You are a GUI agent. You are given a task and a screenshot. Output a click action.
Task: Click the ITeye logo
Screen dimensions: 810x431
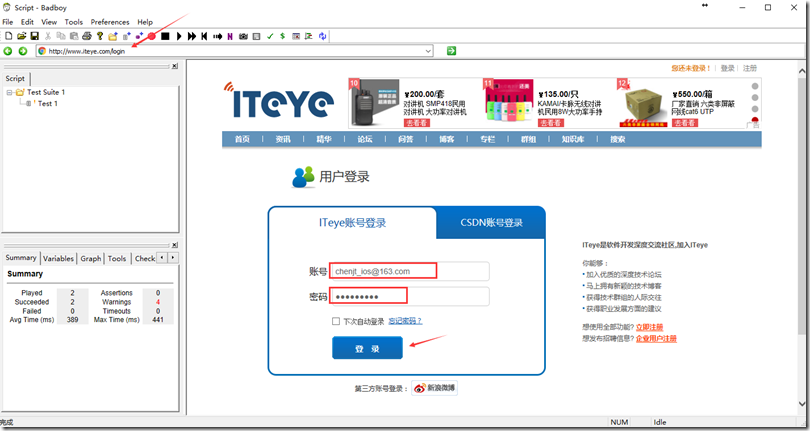tap(279, 101)
